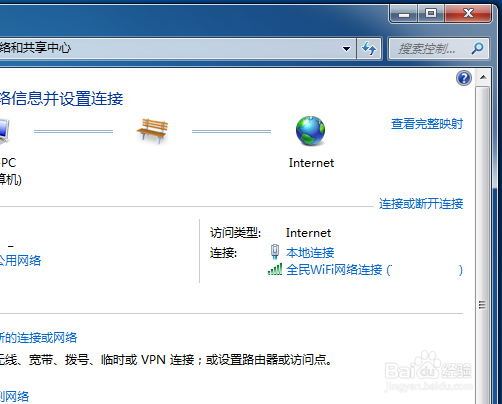Click the 连接: label
Viewport: 502px width, 404px height.
point(223,253)
